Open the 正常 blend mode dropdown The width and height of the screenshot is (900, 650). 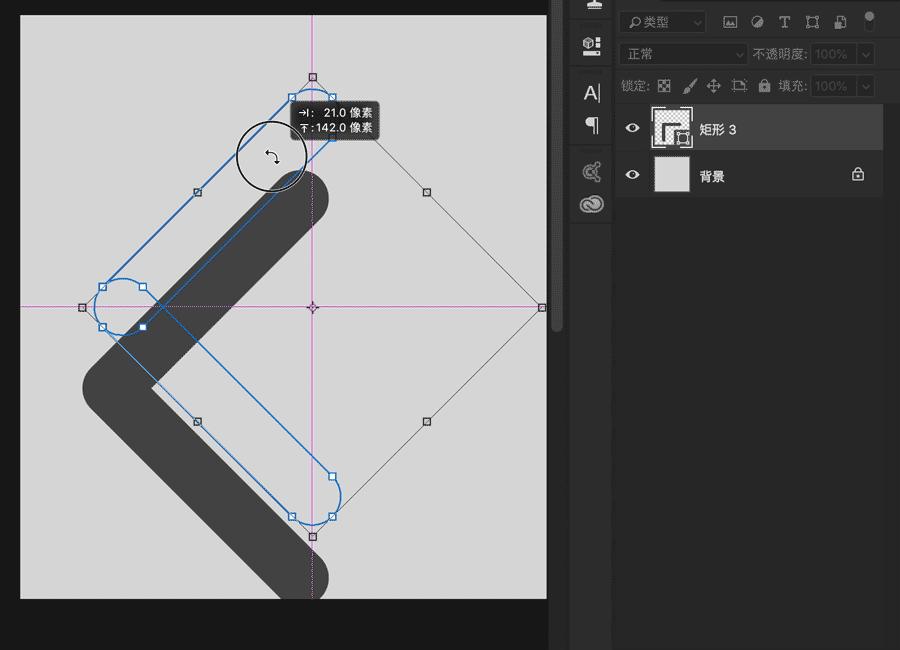point(684,54)
